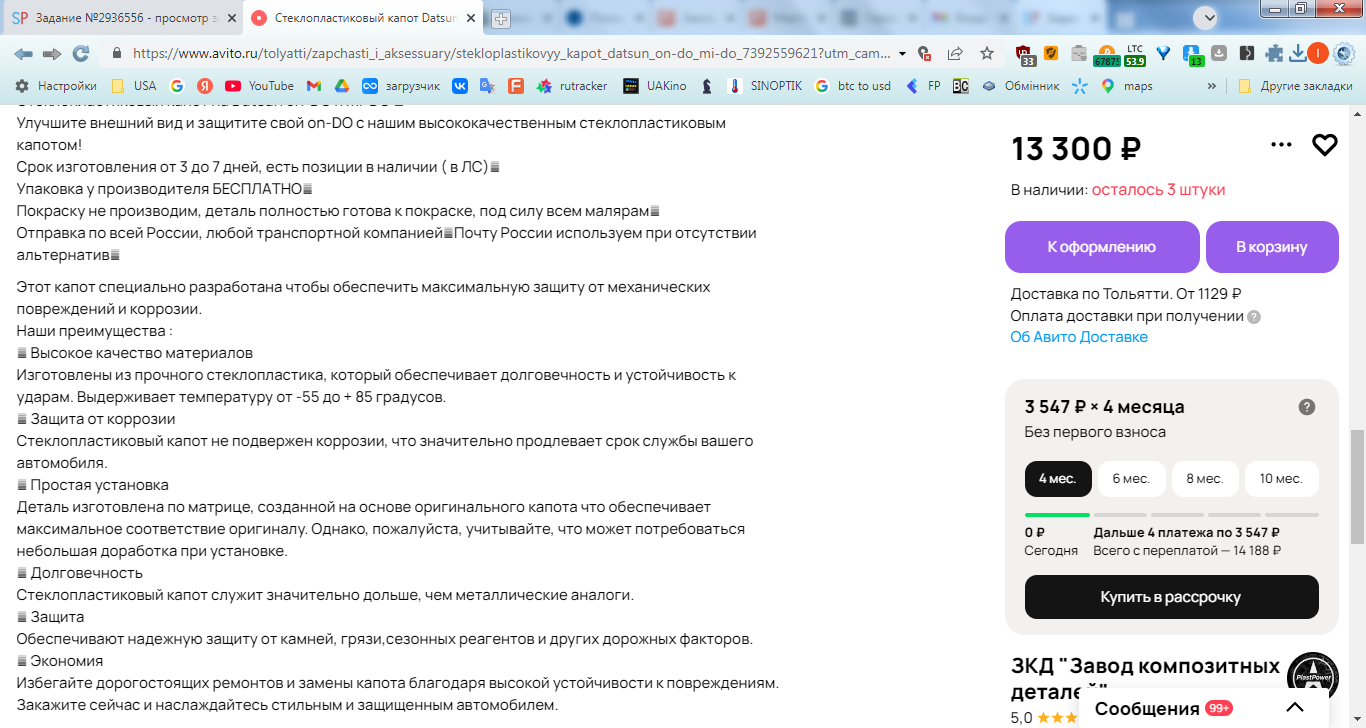1366x728 pixels.
Task: Click the Chrome update settings gear icon
Action: point(1346,53)
